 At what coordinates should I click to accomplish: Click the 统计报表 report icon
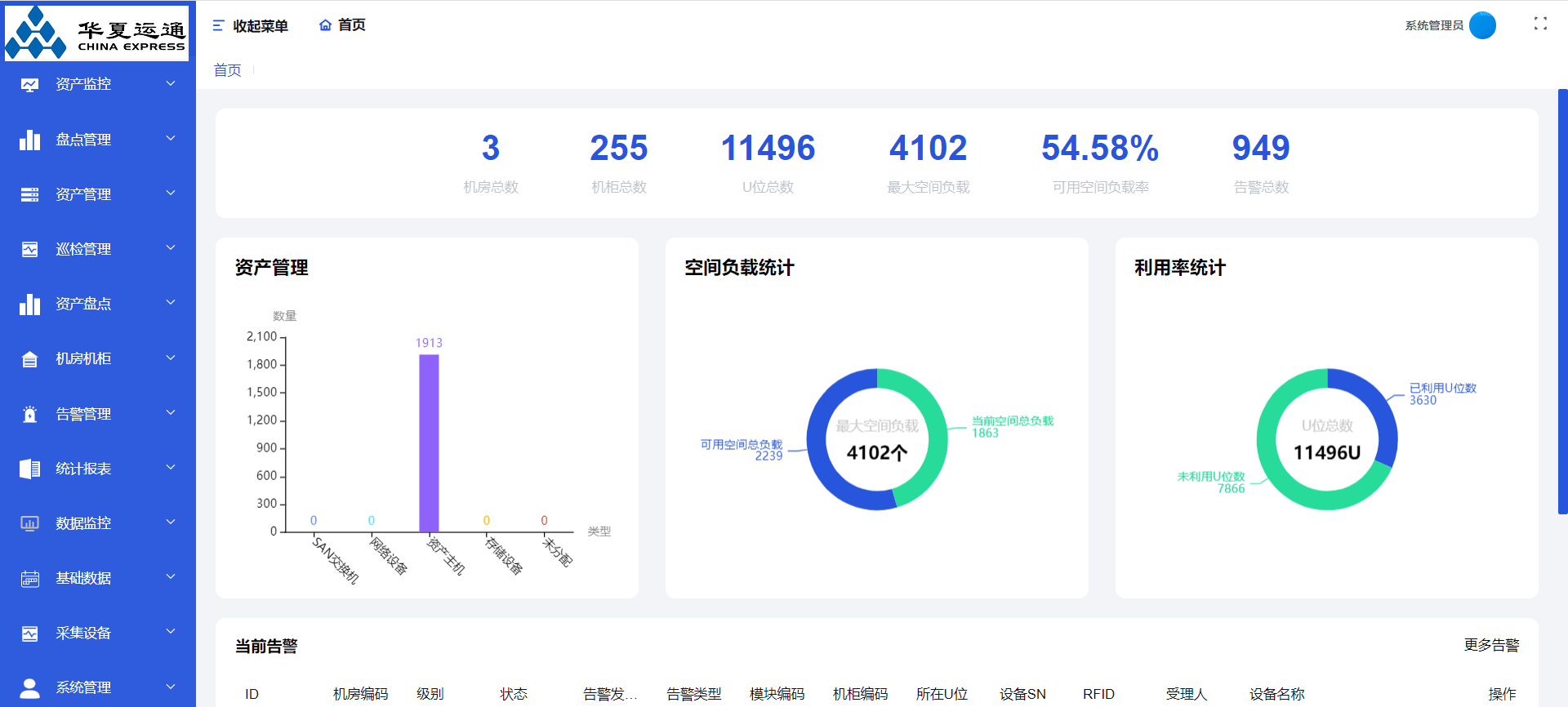[30, 469]
